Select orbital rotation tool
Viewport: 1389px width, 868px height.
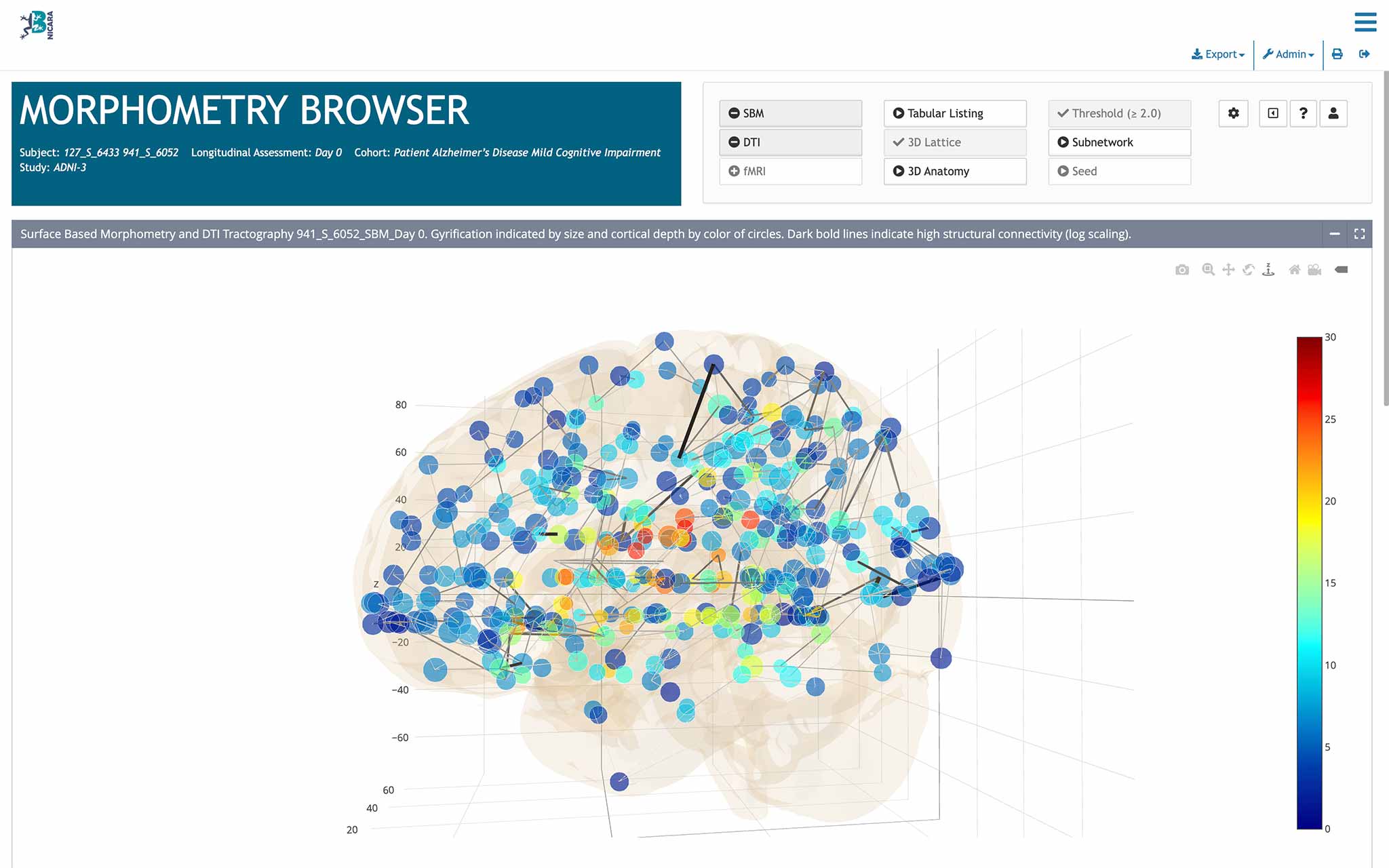(x=1249, y=270)
